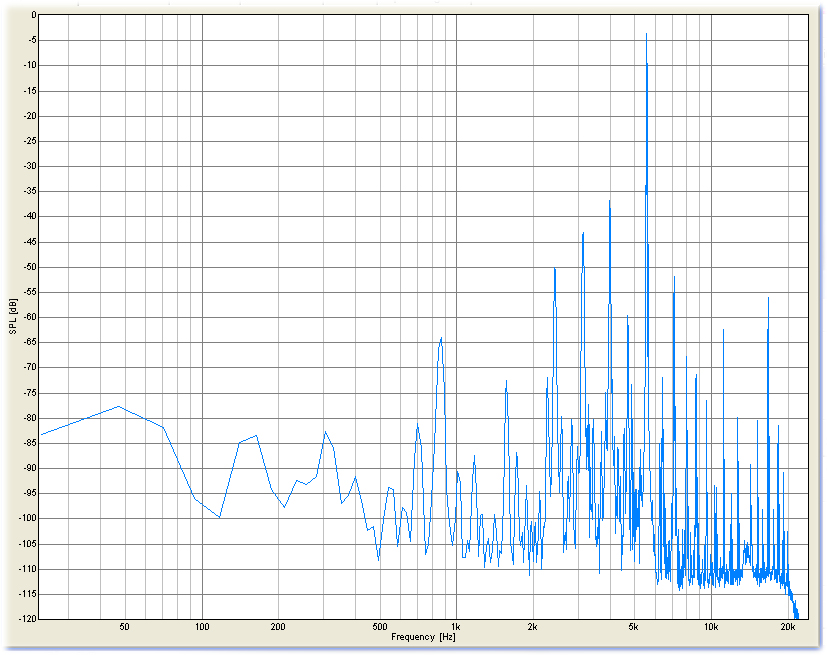Click the "-80" SPL tick label
827x655 pixels.
(29, 418)
